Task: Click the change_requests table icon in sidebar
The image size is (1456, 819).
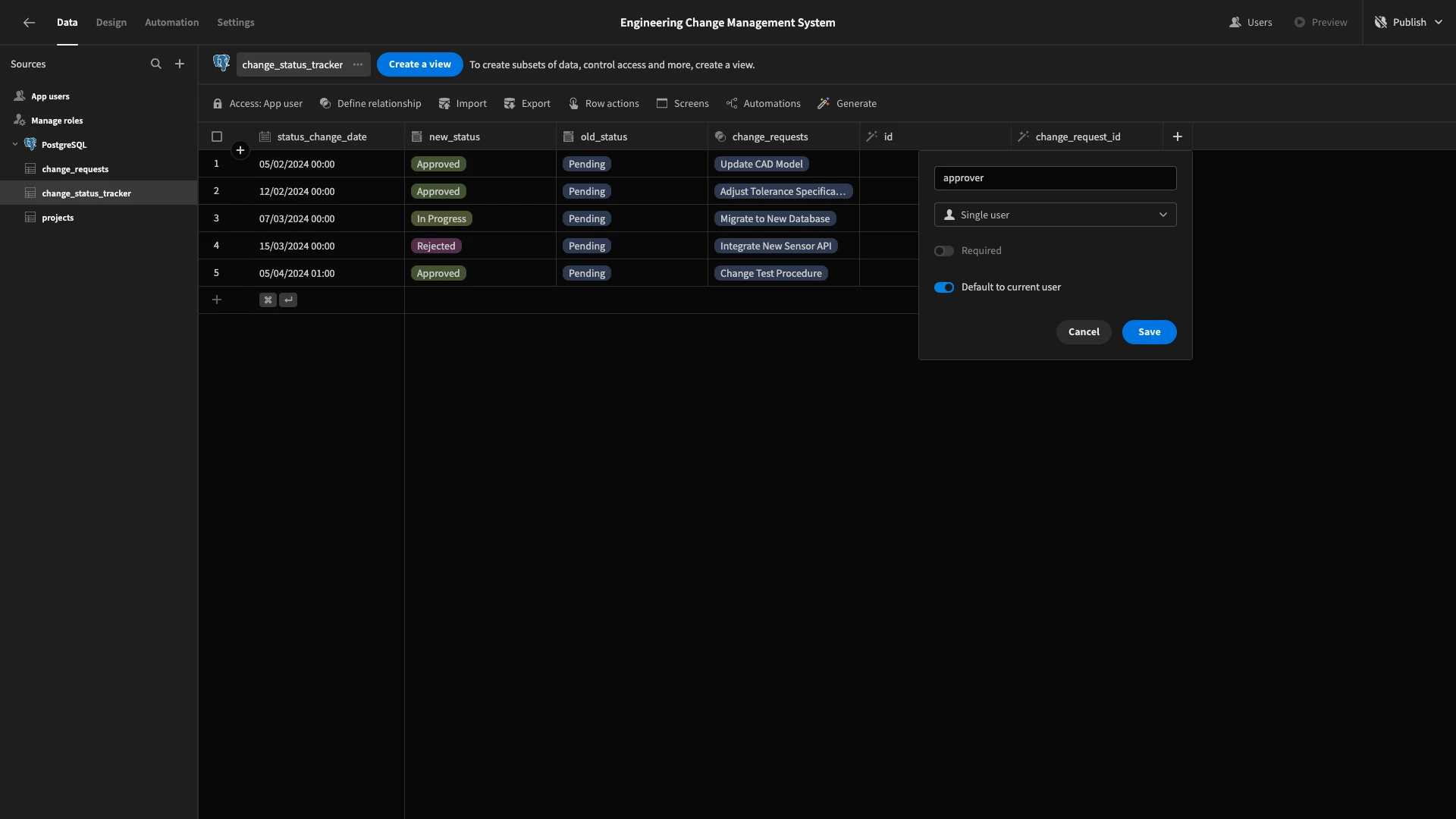Action: coord(30,169)
